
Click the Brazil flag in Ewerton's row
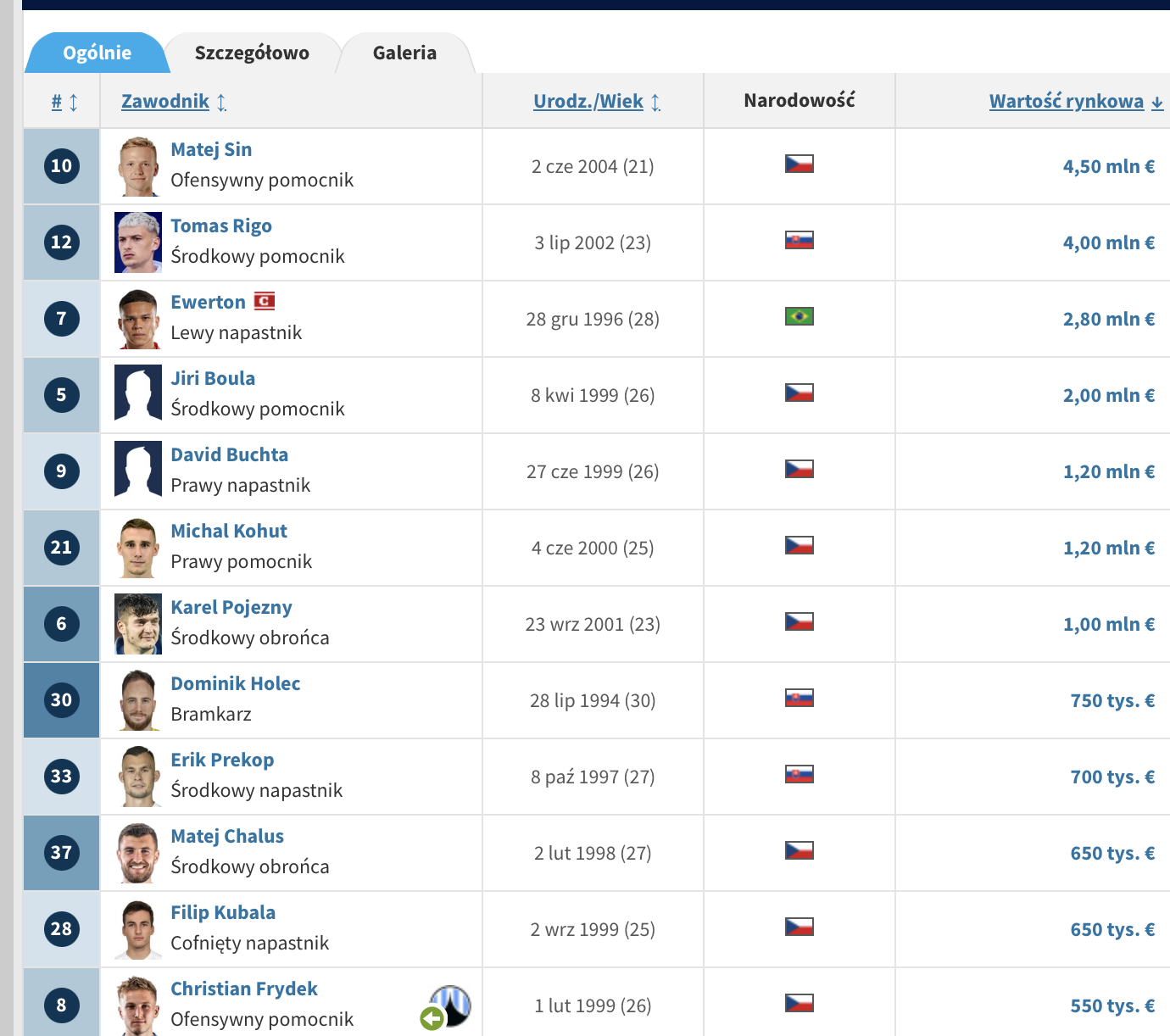click(x=799, y=316)
